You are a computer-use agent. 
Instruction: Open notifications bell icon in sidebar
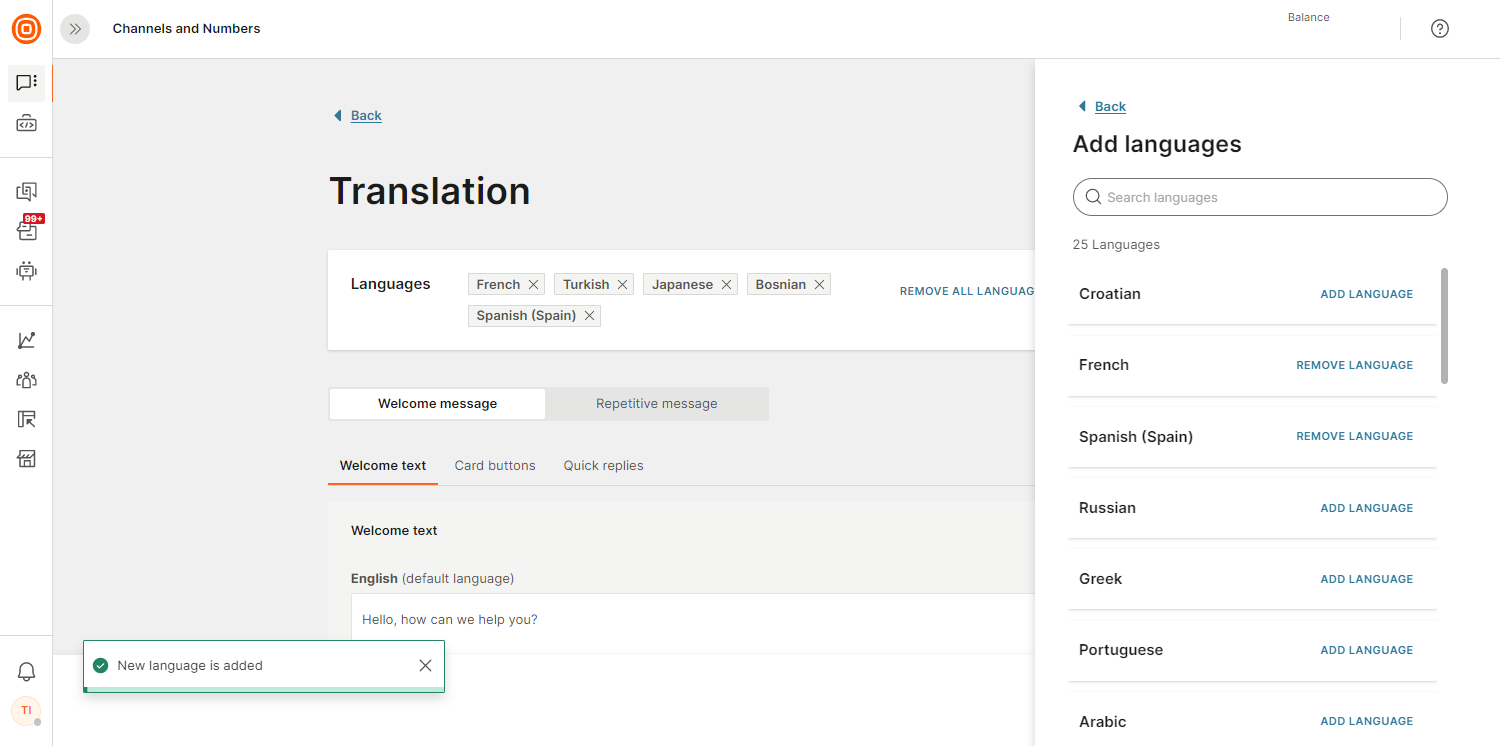(27, 672)
